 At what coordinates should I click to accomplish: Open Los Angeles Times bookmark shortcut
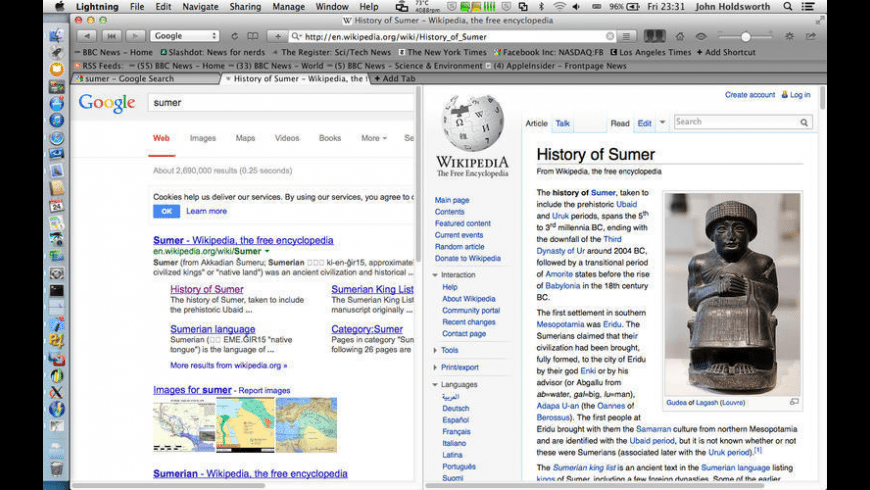pos(651,52)
